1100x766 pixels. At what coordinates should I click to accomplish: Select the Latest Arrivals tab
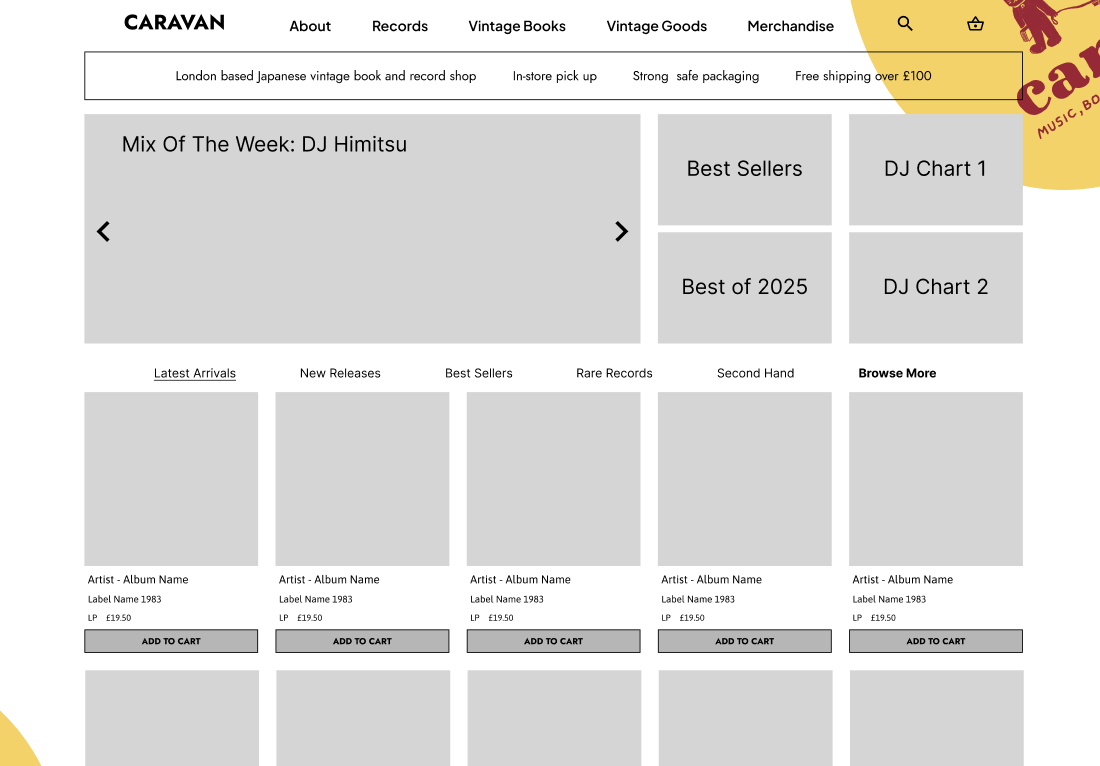click(195, 373)
